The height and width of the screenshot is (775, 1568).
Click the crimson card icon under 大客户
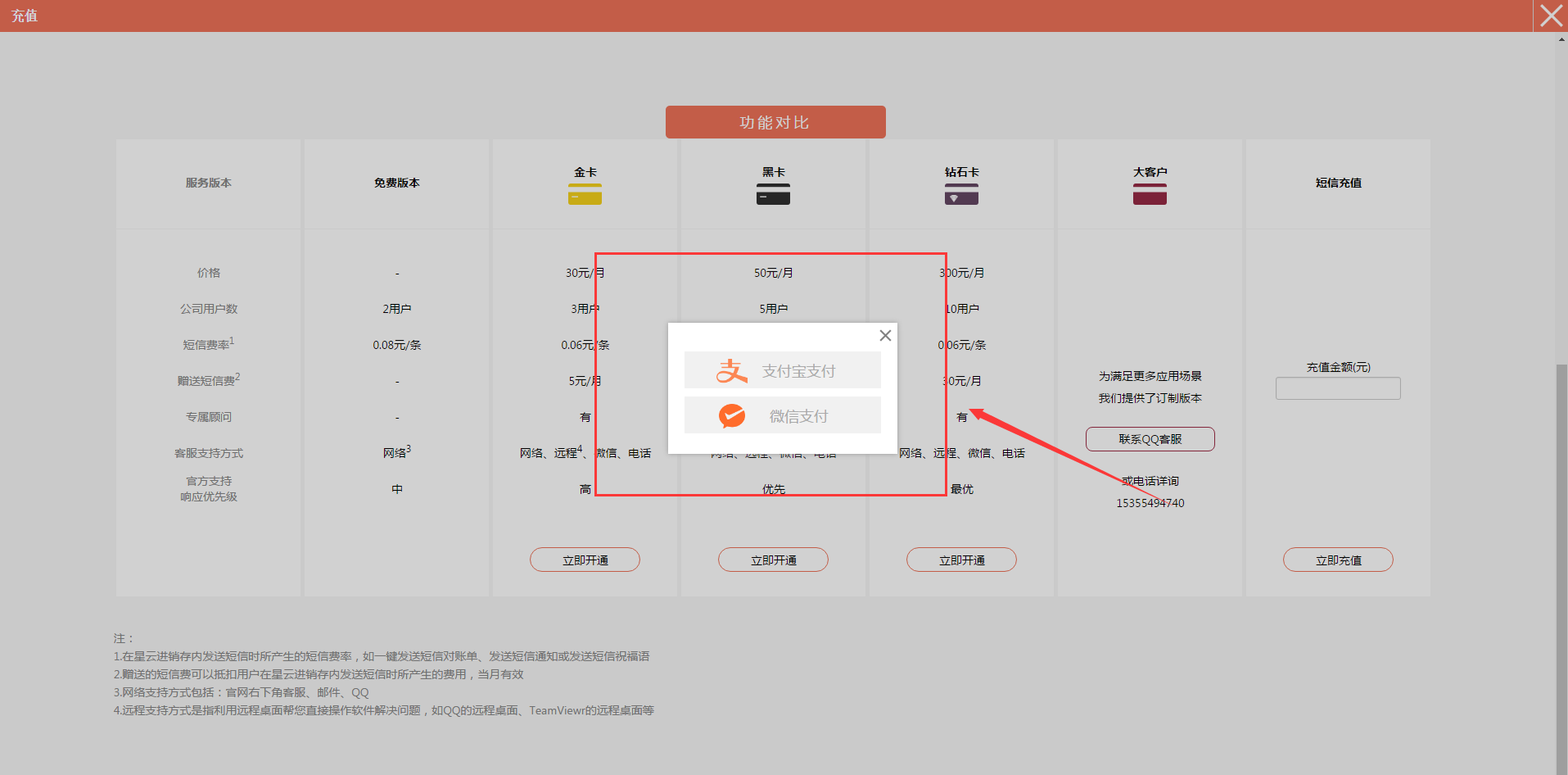coord(1150,194)
